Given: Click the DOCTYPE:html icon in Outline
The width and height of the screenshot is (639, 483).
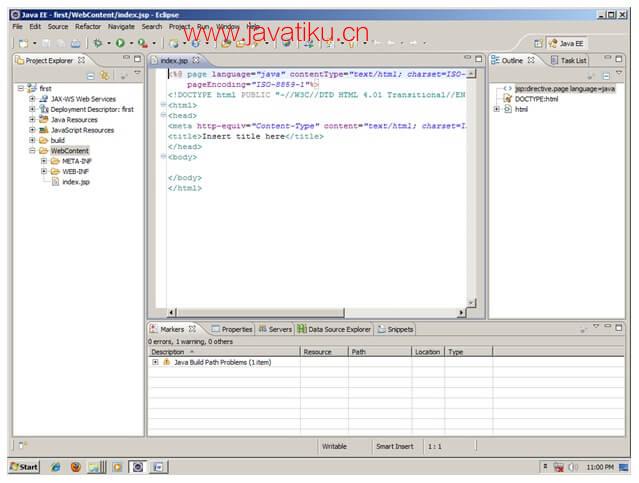Looking at the screenshot, I should 508,99.
